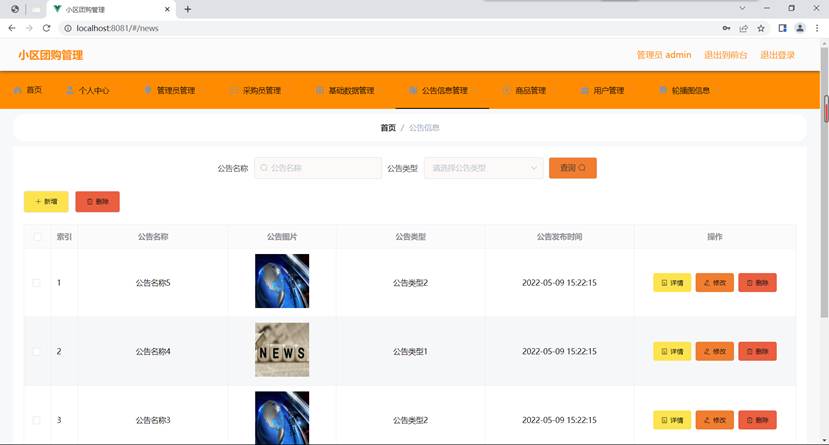Image resolution: width=829 pixels, height=445 pixels.
Task: Click 修改 button for 公告名称5
Action: [715, 283]
